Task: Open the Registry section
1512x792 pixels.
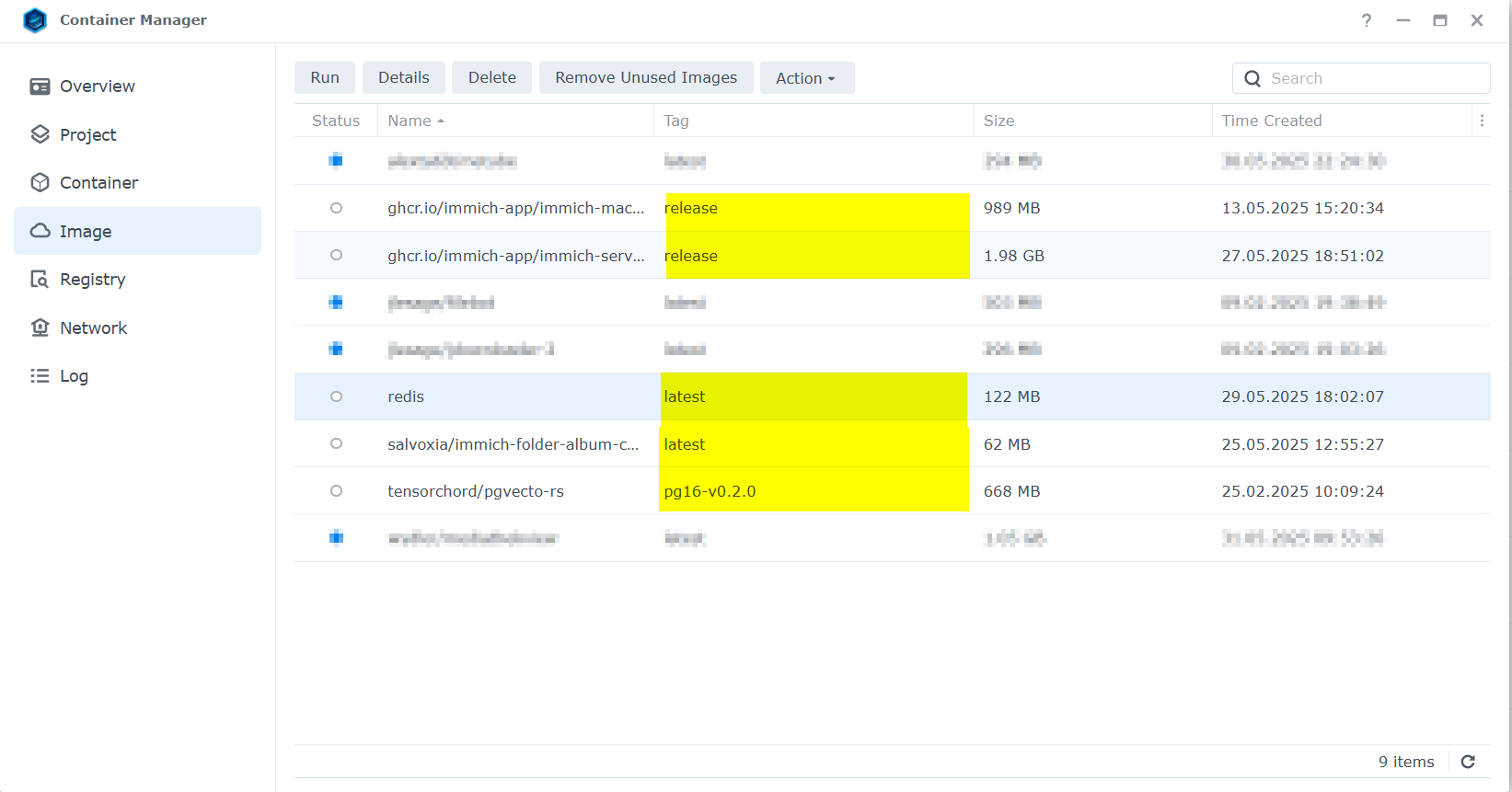Action: click(138, 279)
